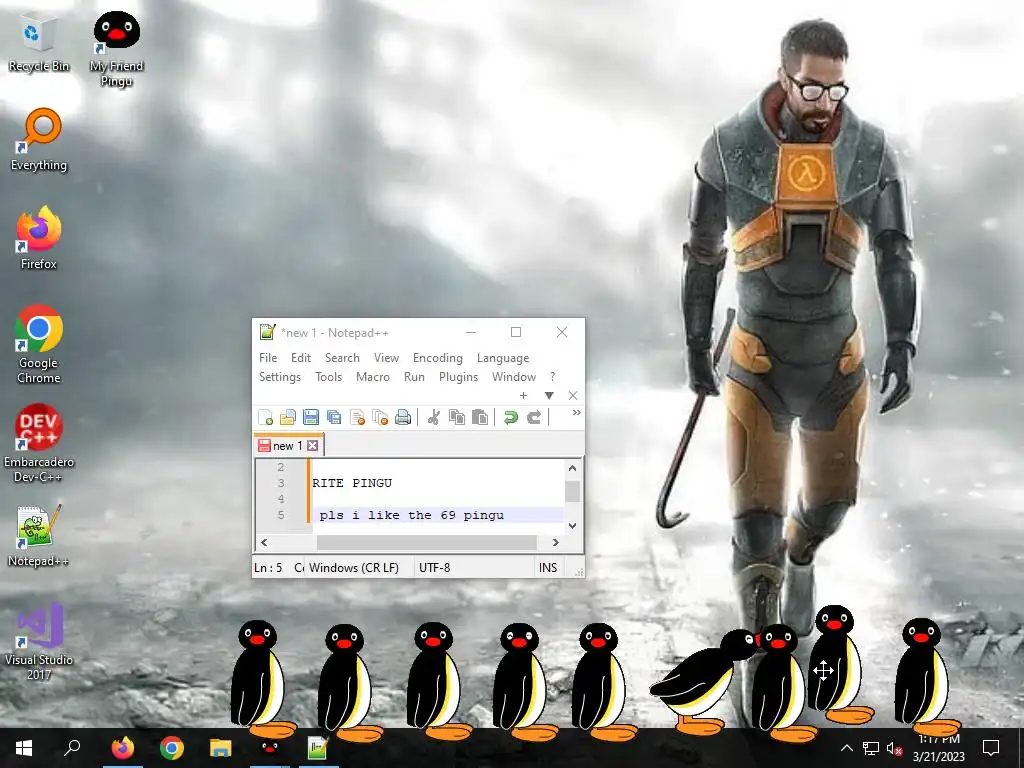
Task: Close the new 1 tab with its X
Action: [313, 445]
